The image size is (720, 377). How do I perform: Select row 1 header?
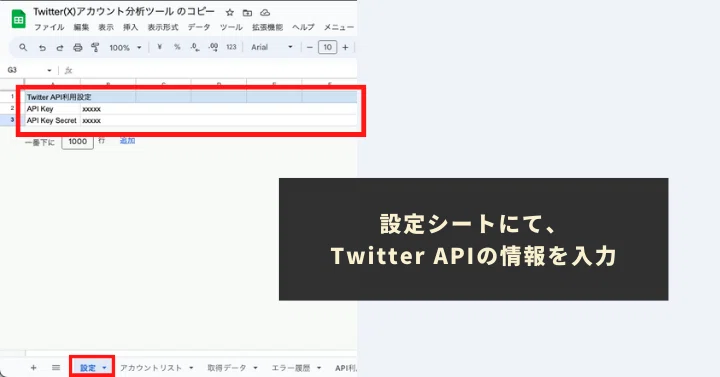click(12, 96)
